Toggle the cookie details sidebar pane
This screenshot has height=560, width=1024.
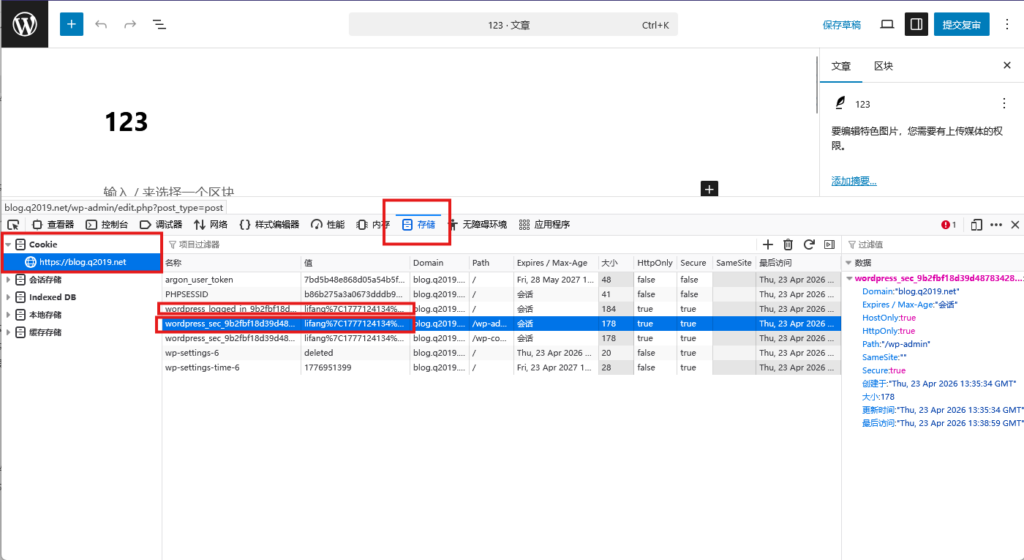[x=829, y=244]
